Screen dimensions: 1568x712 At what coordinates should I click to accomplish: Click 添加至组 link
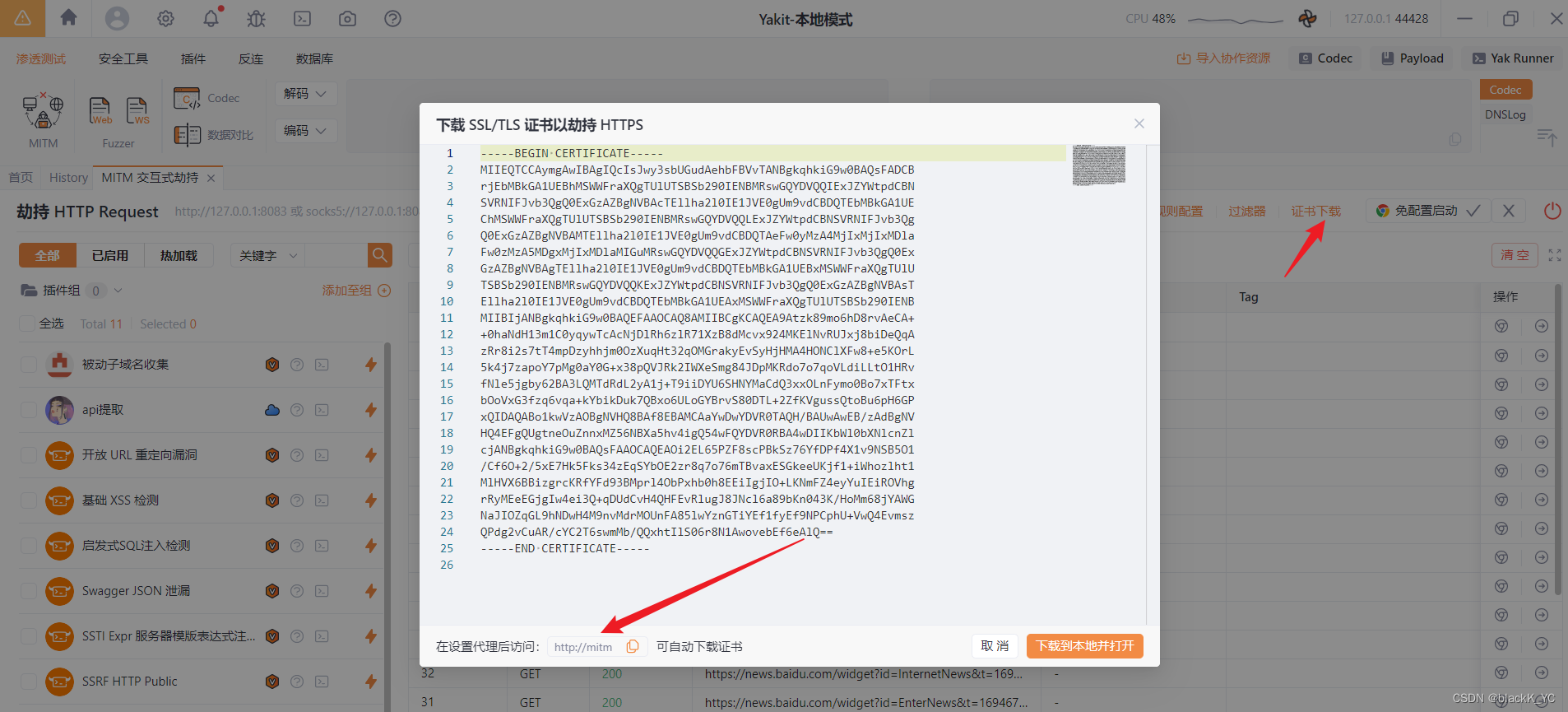(356, 291)
